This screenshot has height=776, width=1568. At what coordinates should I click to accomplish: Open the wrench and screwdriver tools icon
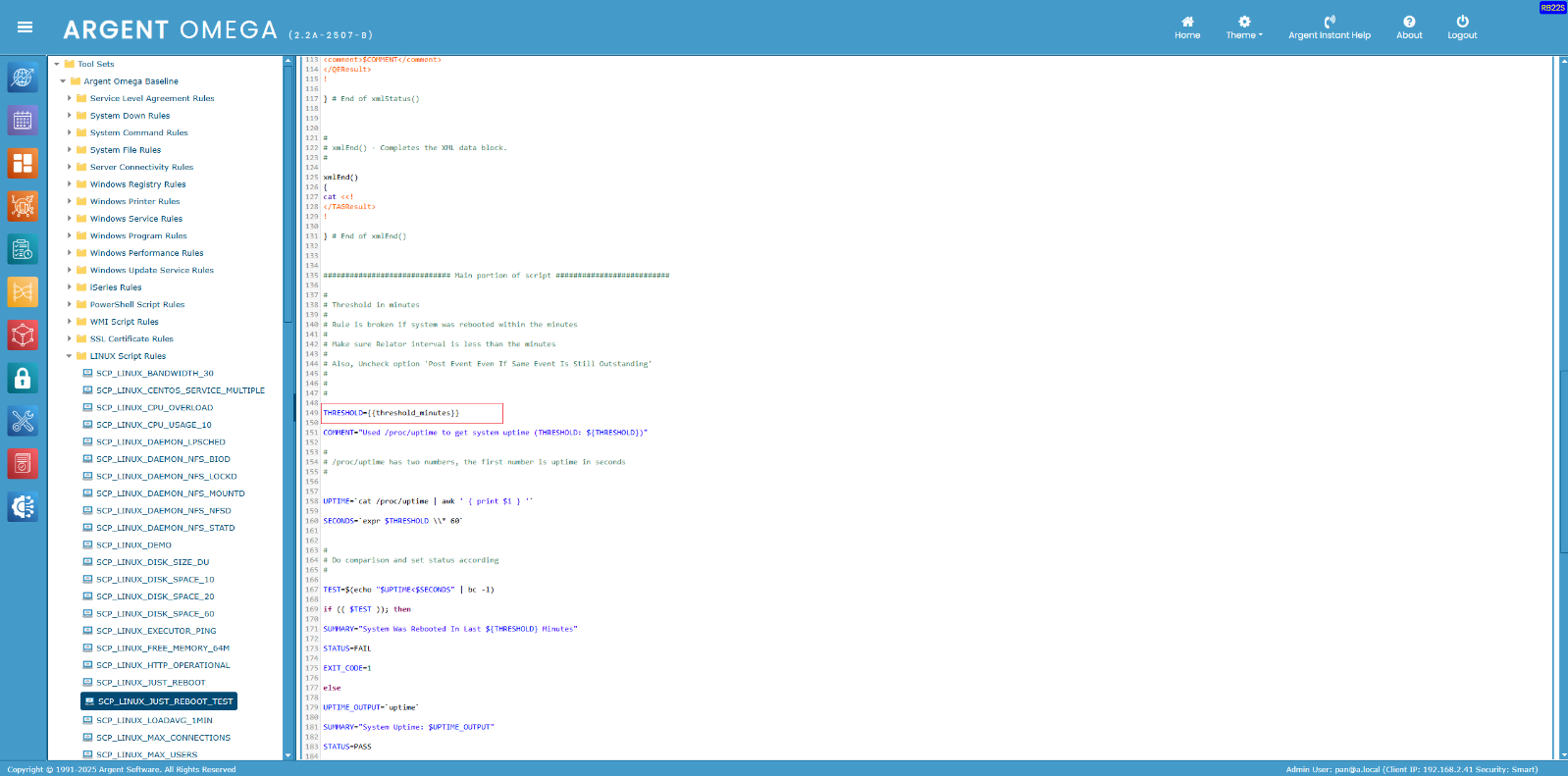23,421
